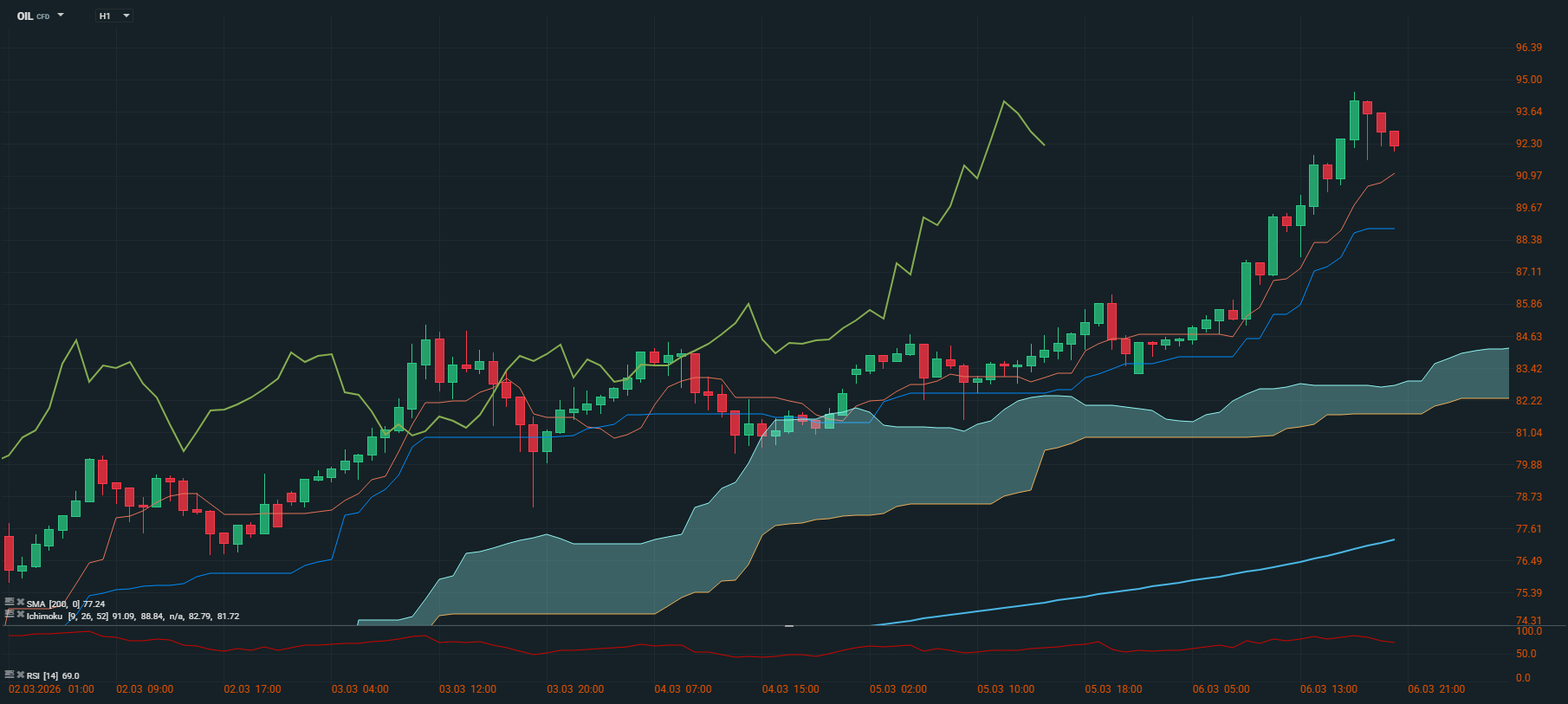
Task: Click the 93.64 price axis label
Action: [x=1529, y=112]
